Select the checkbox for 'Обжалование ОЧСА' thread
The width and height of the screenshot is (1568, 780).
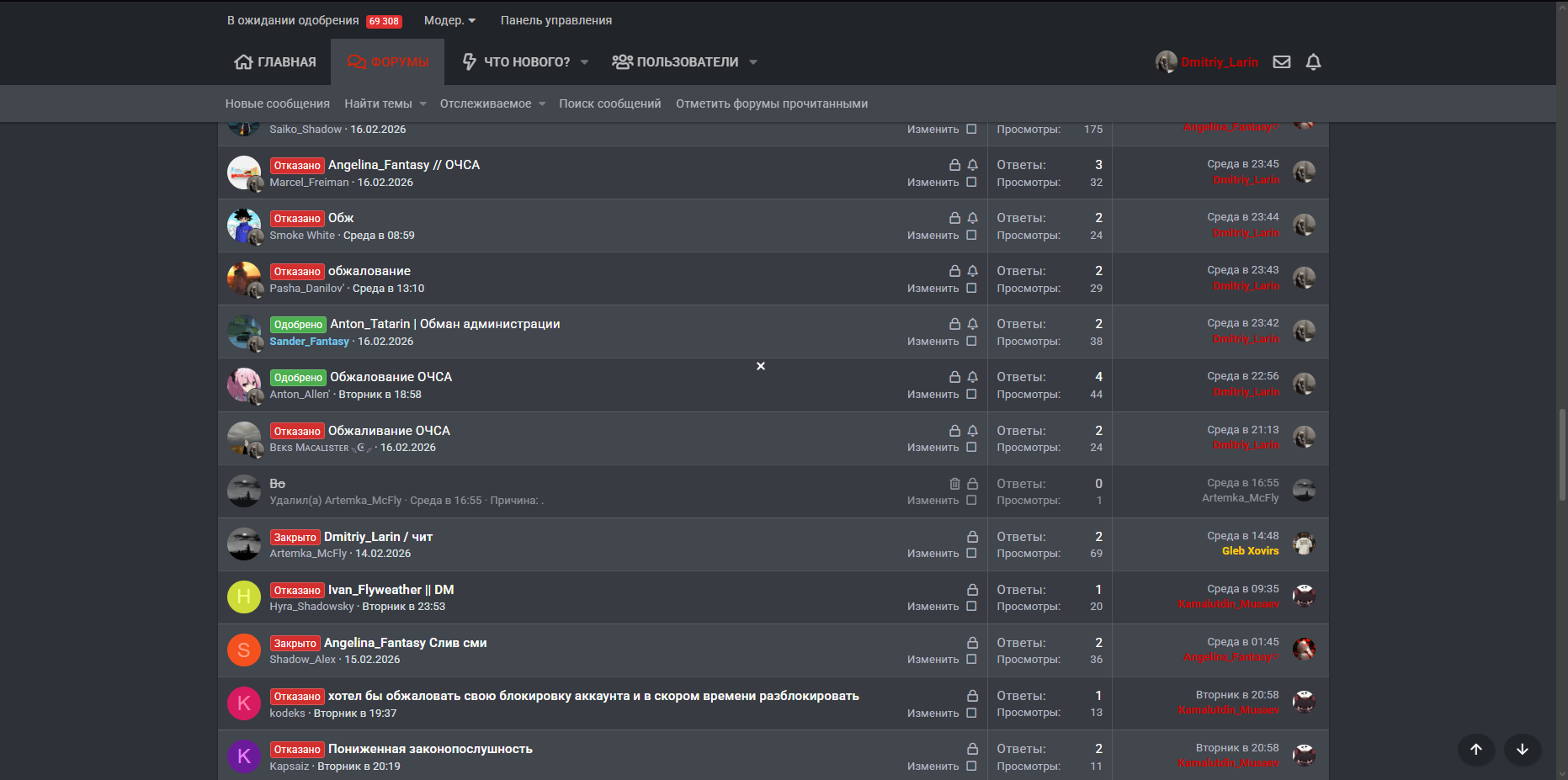[971, 395]
